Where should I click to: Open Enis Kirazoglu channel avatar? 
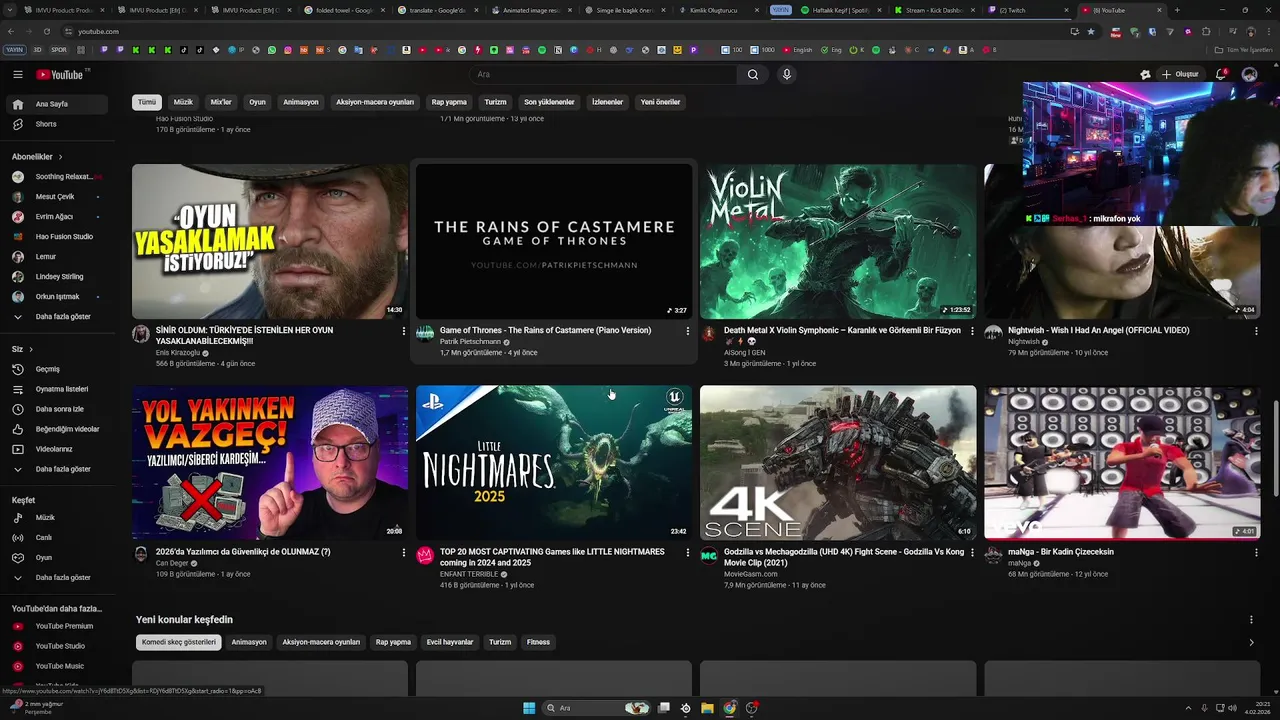[x=141, y=334]
